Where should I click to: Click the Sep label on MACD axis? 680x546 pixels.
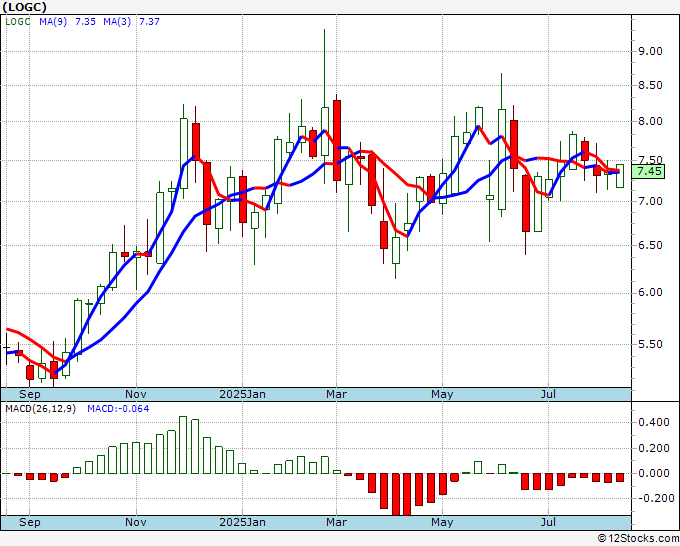[29, 522]
